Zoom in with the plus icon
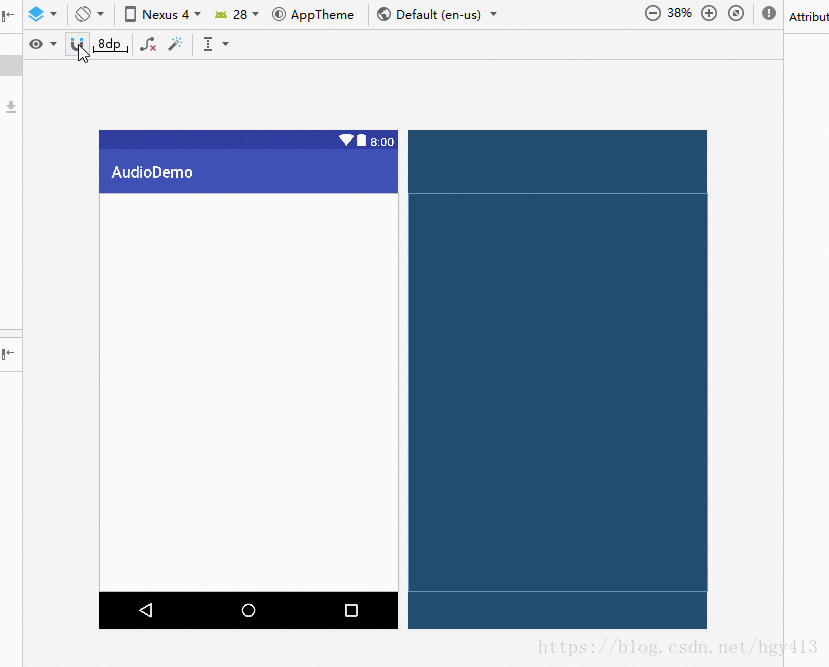The image size is (829, 667). [709, 13]
